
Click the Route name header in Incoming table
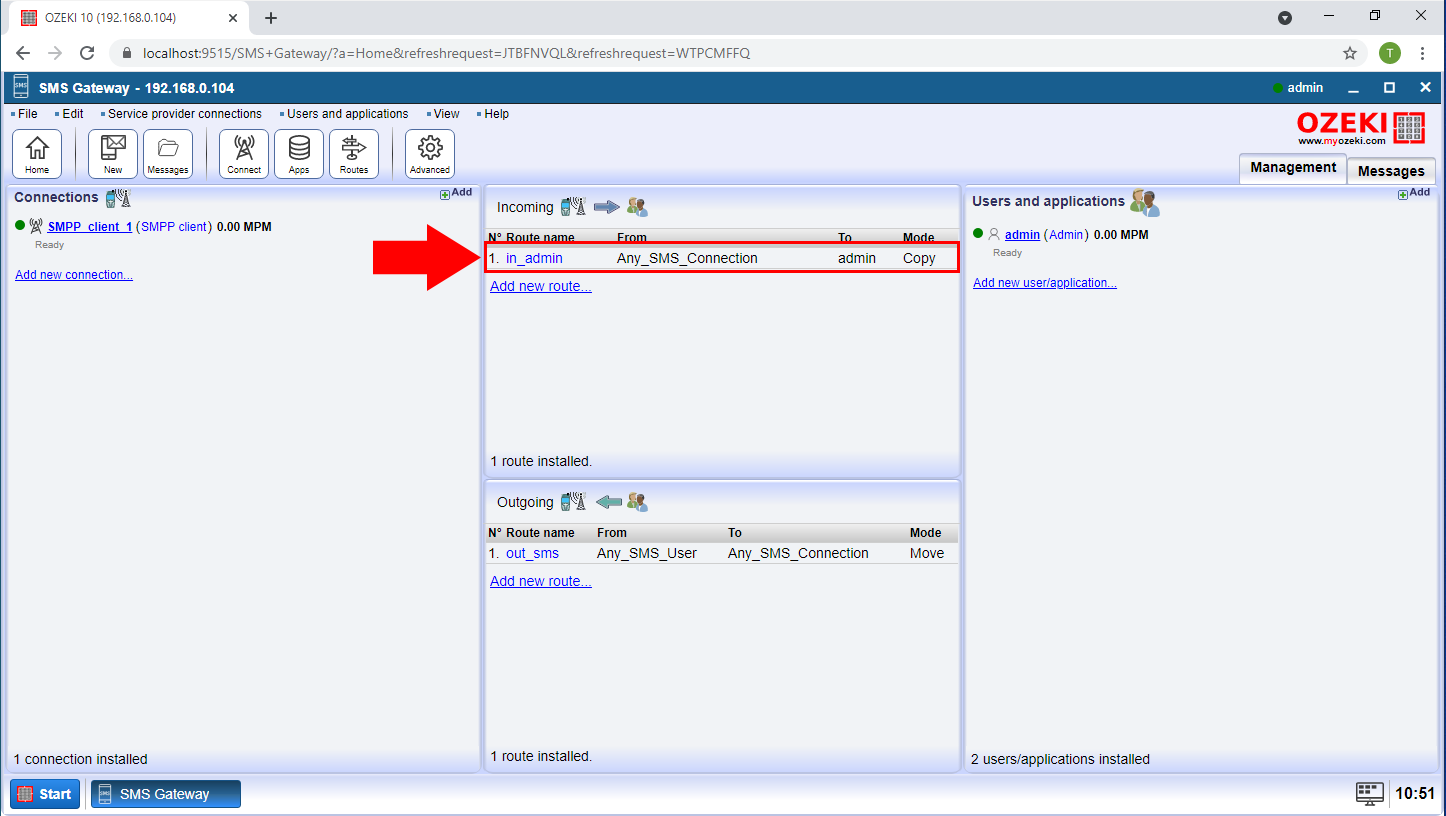[x=540, y=238]
